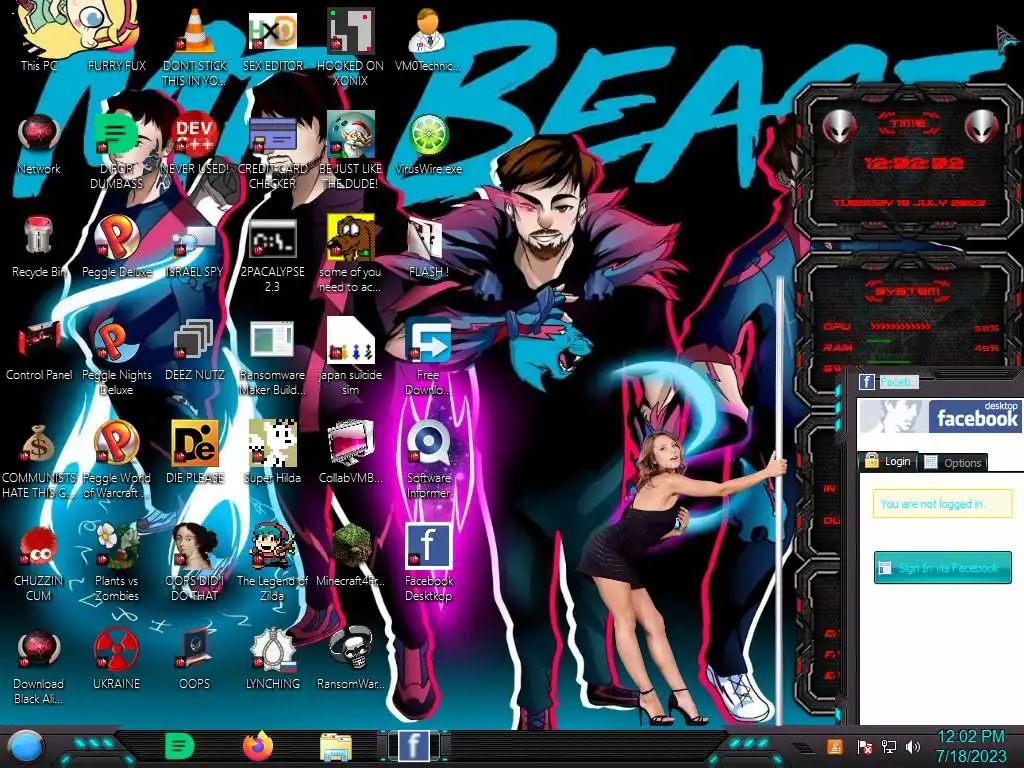The image size is (1024, 768).
Task: Open the red flag Action Center tray icon
Action: [x=865, y=746]
